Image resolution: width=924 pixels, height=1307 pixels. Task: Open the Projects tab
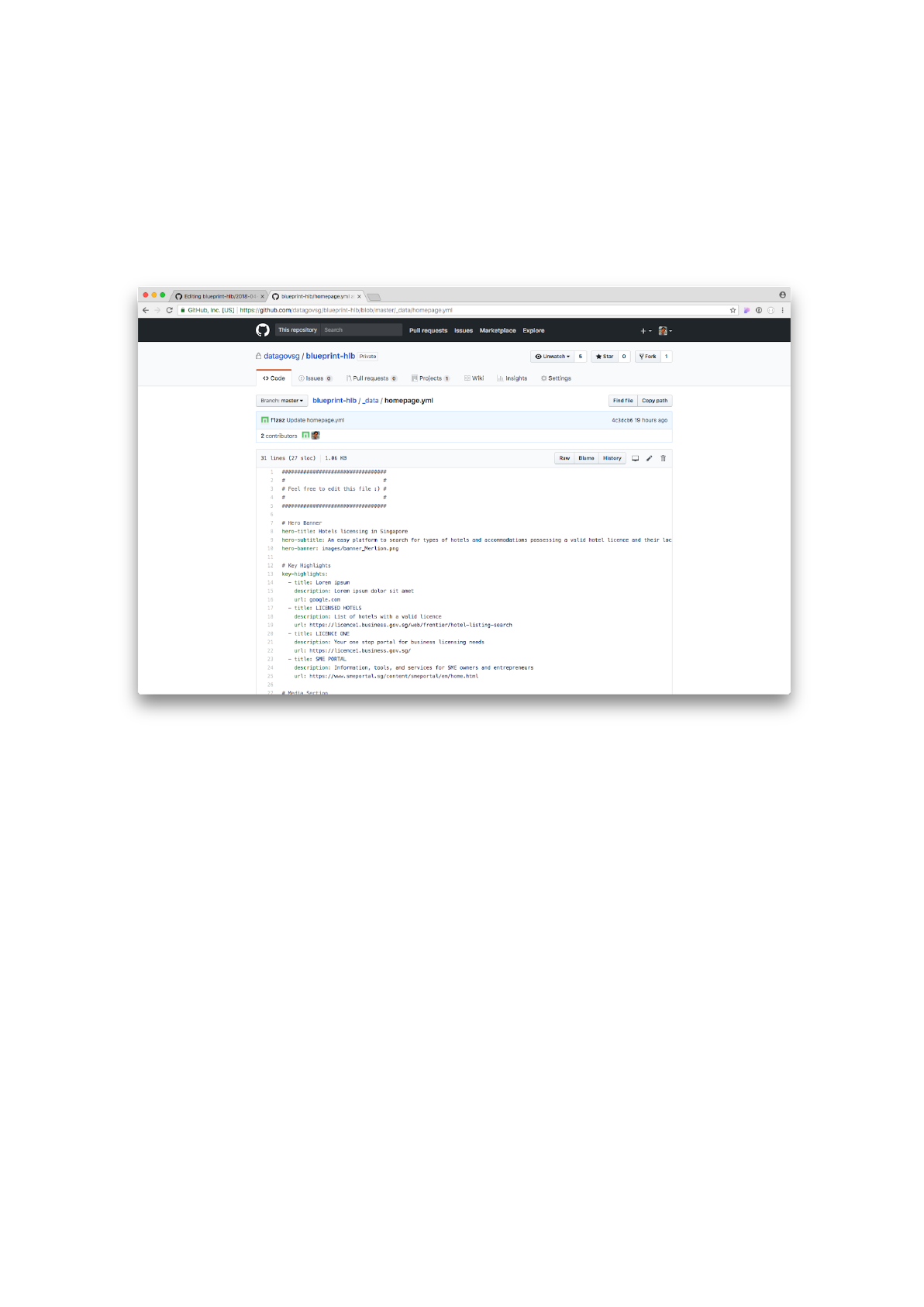(x=430, y=378)
